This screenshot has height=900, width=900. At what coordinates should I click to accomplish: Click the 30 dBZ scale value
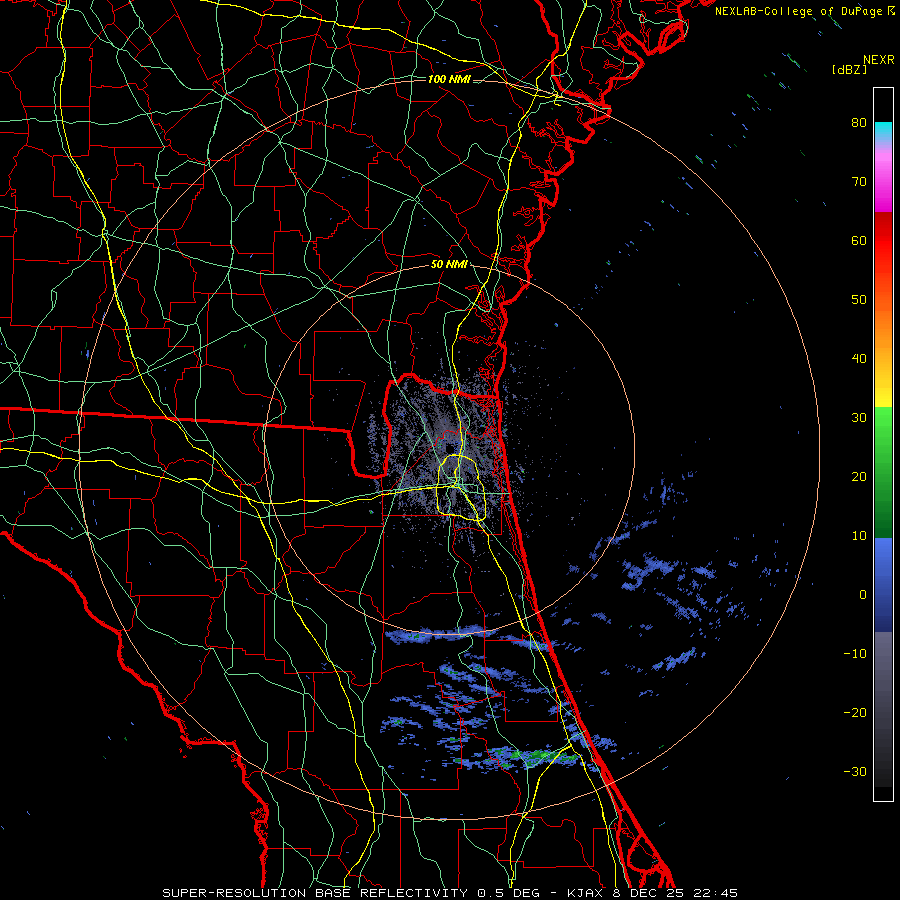pyautogui.click(x=859, y=417)
